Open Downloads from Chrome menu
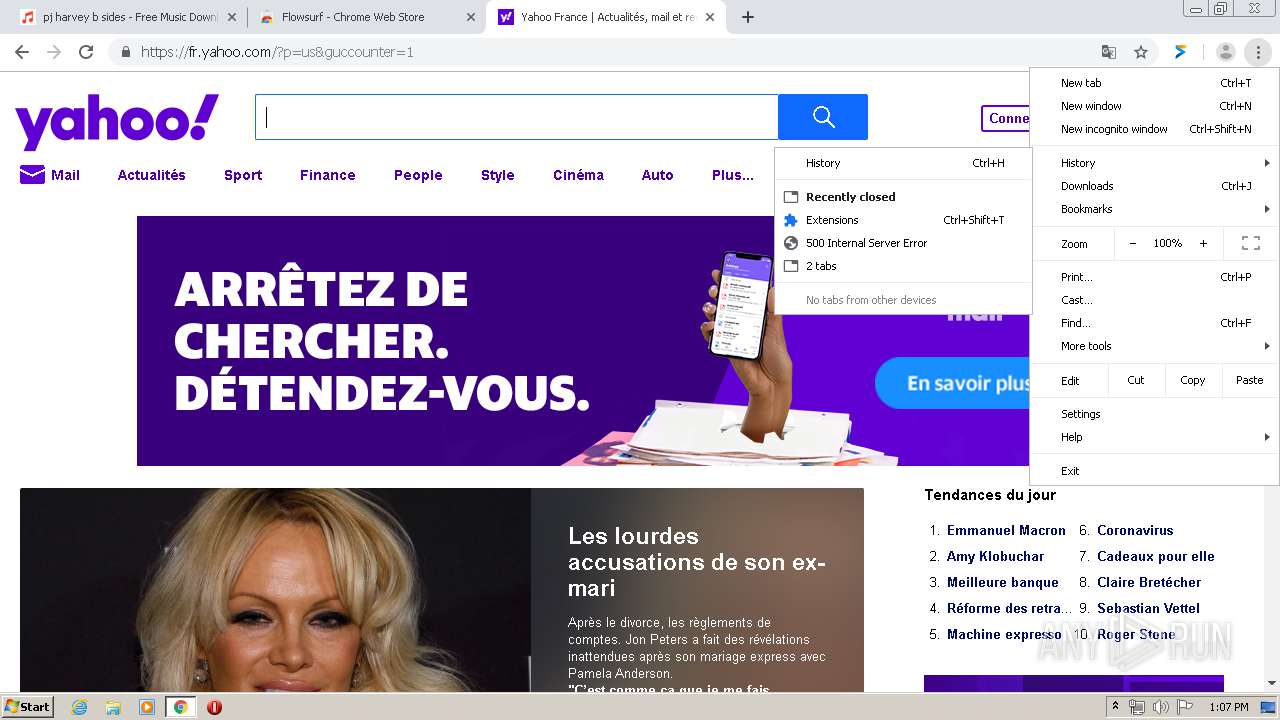The image size is (1280, 720). coord(1155,186)
